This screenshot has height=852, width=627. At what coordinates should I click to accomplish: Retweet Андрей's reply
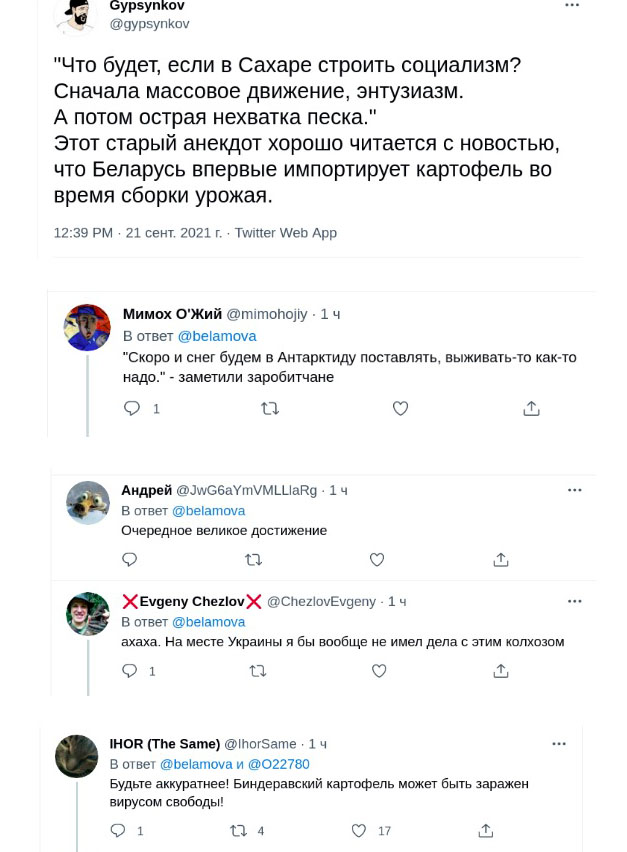[254, 560]
